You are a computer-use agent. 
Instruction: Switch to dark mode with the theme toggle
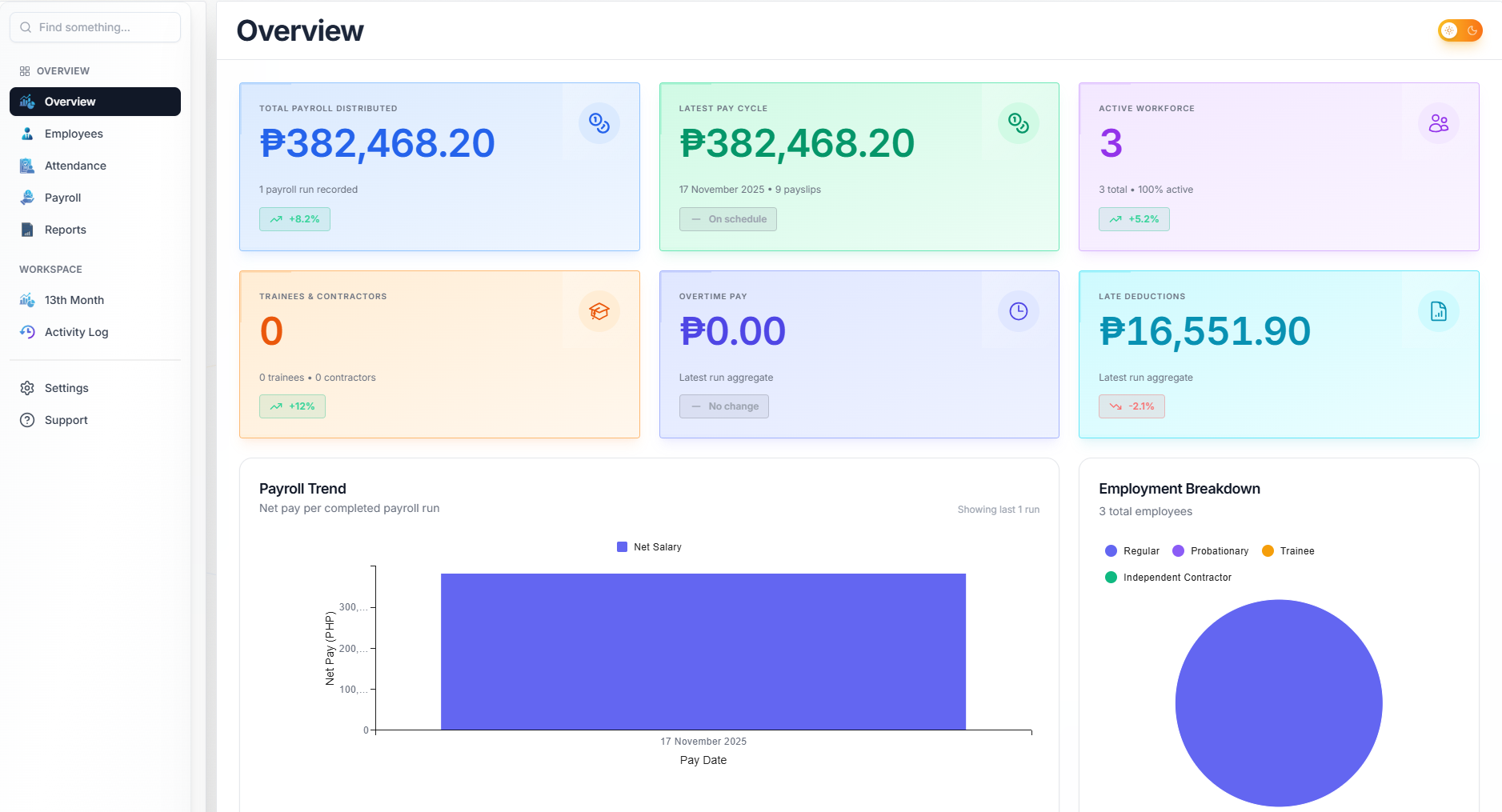1460,30
